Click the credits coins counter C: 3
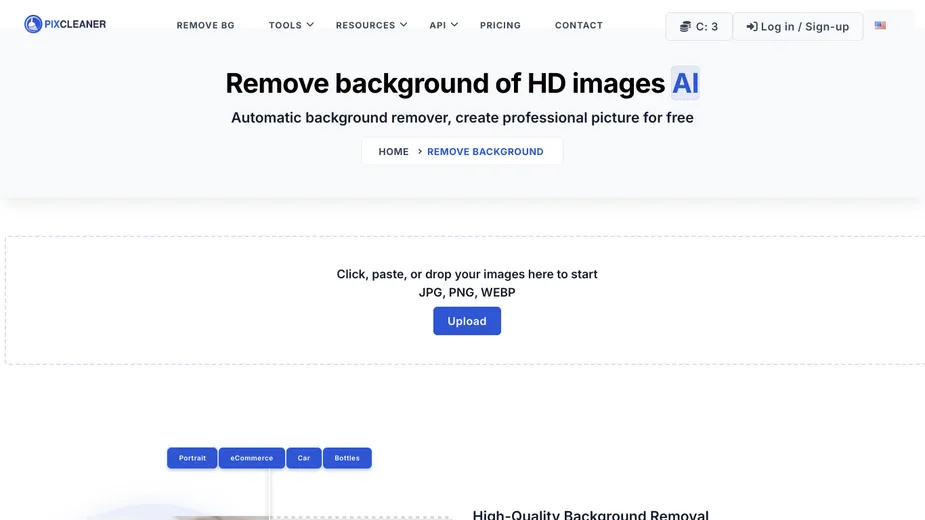The image size is (925, 520). 699,27
